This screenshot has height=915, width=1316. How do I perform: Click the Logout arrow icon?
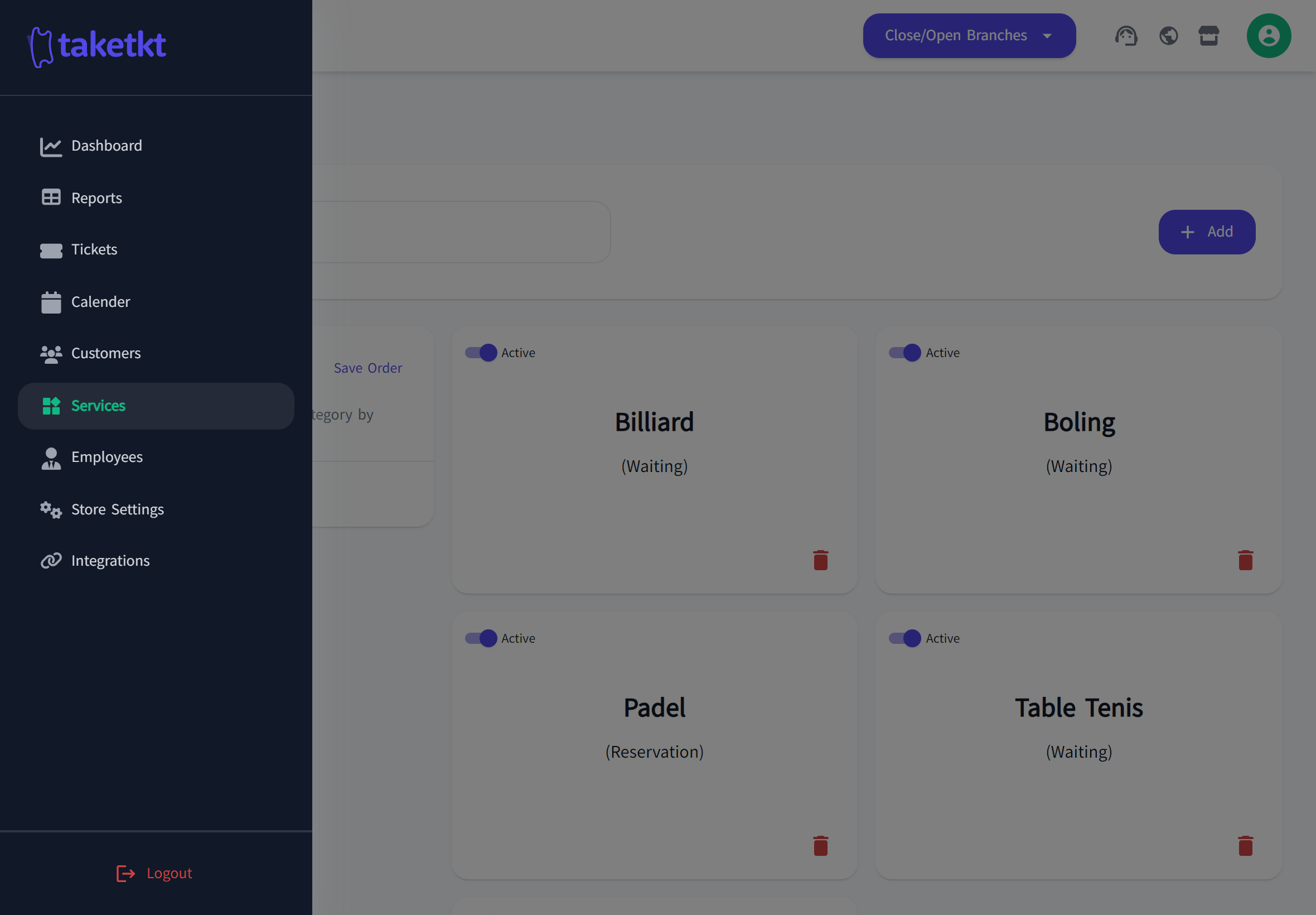tap(125, 873)
